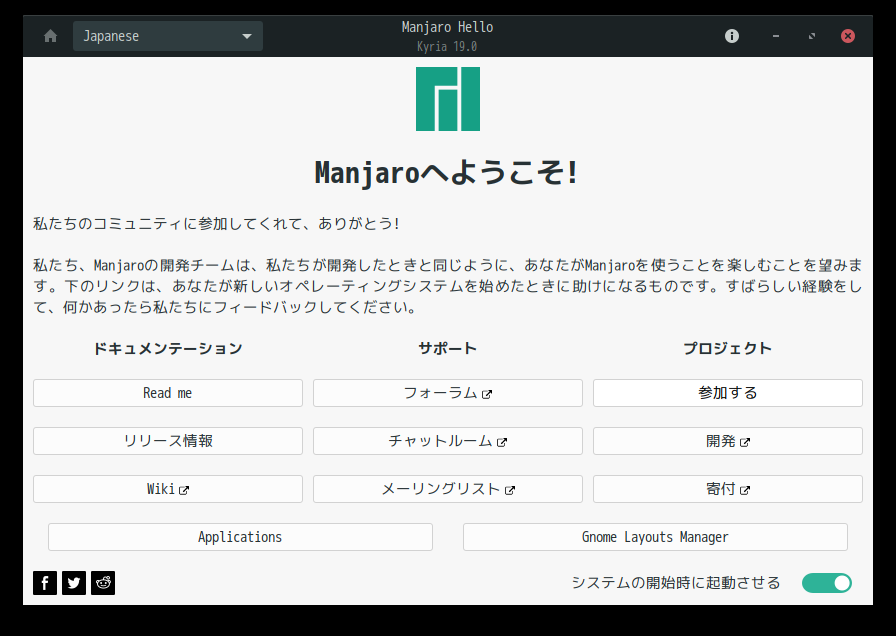Close the Manjaro Hello window
Viewport: 896px width, 636px height.
click(x=847, y=36)
